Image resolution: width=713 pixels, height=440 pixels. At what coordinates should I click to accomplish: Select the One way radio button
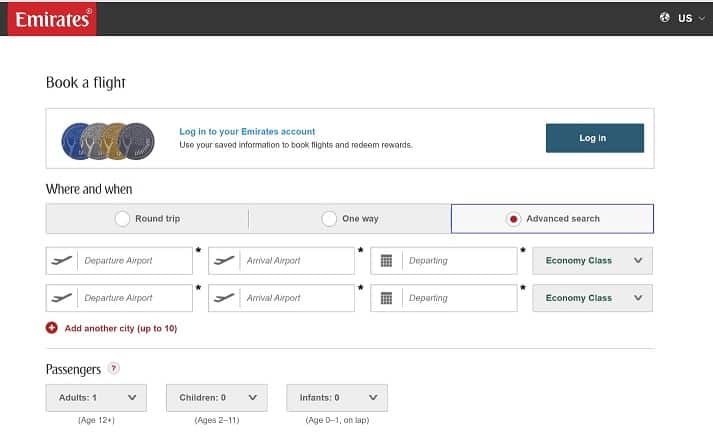329,219
